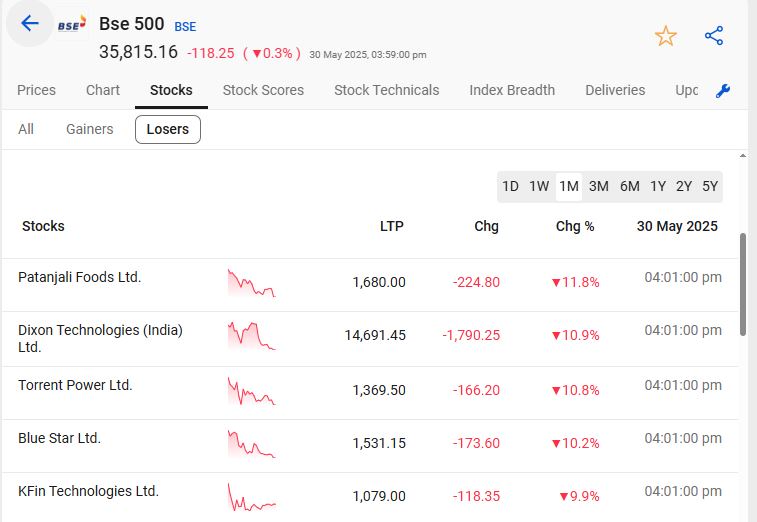Click the vertical scrollbar thumb
This screenshot has width=757, height=522.
click(742, 285)
